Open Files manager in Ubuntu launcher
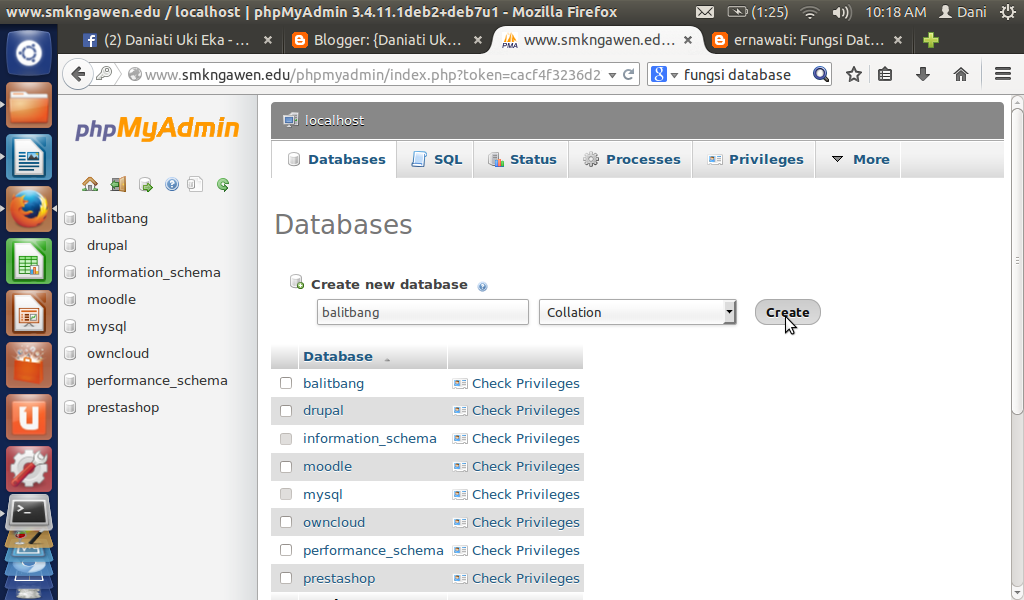This screenshot has height=600, width=1024. (x=29, y=104)
